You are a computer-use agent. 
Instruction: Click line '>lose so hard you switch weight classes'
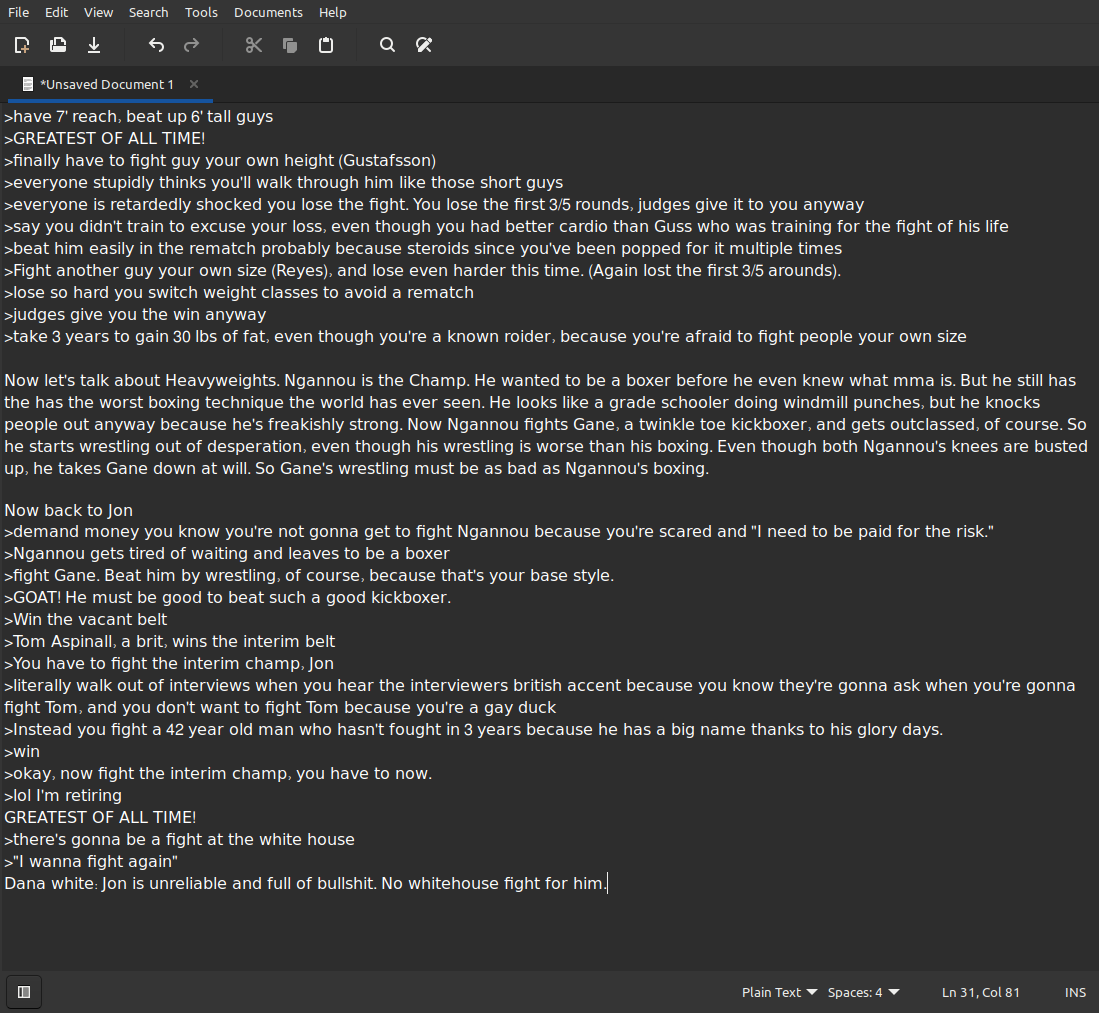239,292
